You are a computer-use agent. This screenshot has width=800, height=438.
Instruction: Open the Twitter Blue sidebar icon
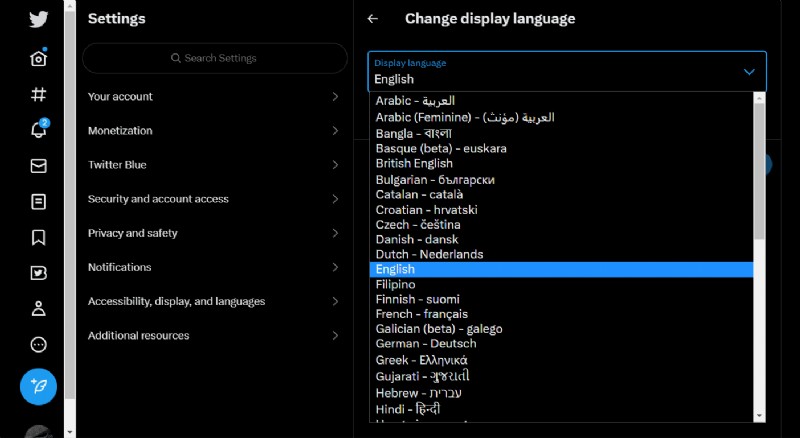click(38, 273)
